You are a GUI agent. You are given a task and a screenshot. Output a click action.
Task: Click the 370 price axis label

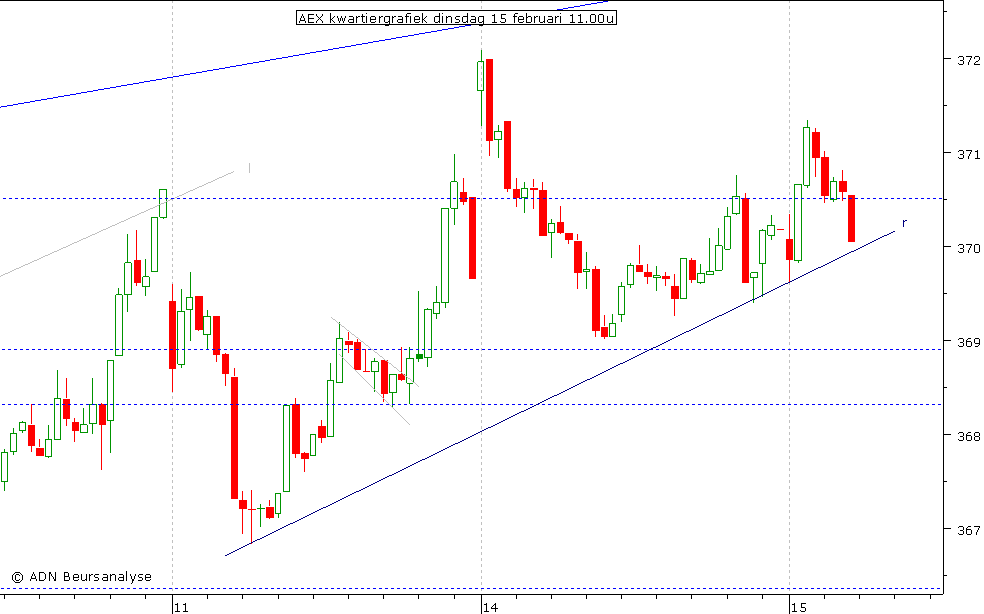(968, 248)
